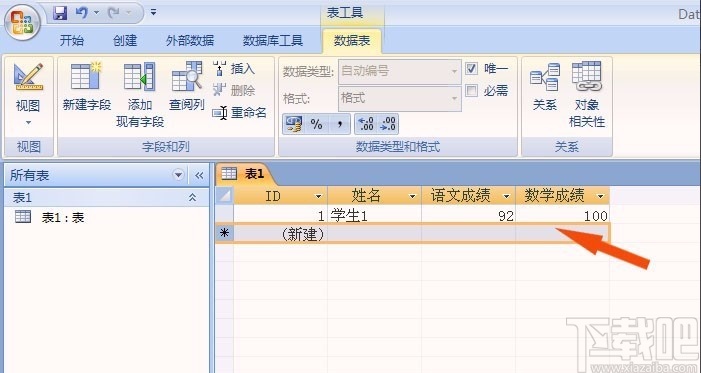The height and width of the screenshot is (373, 701).
Task: Open the 外部数据 tab
Action: pyautogui.click(x=190, y=41)
